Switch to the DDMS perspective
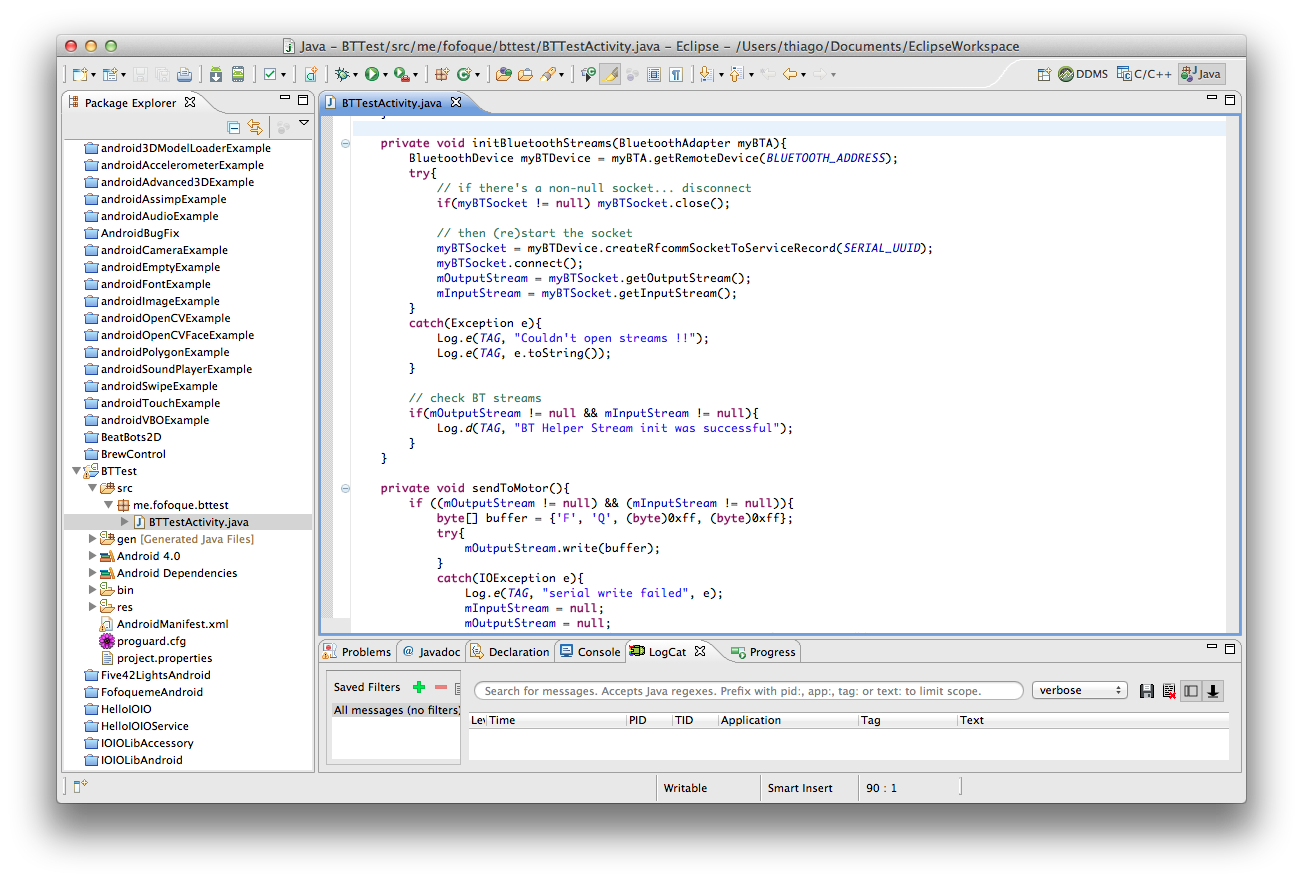The height and width of the screenshot is (882, 1303). tap(1083, 74)
